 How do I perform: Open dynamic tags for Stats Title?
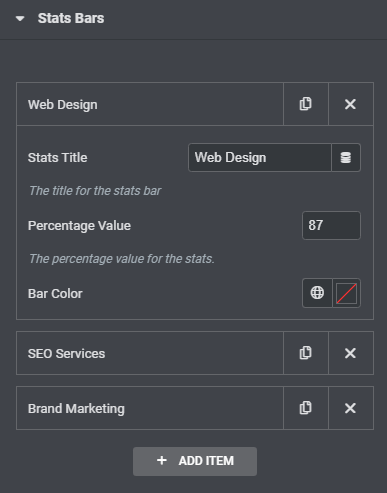(x=346, y=158)
